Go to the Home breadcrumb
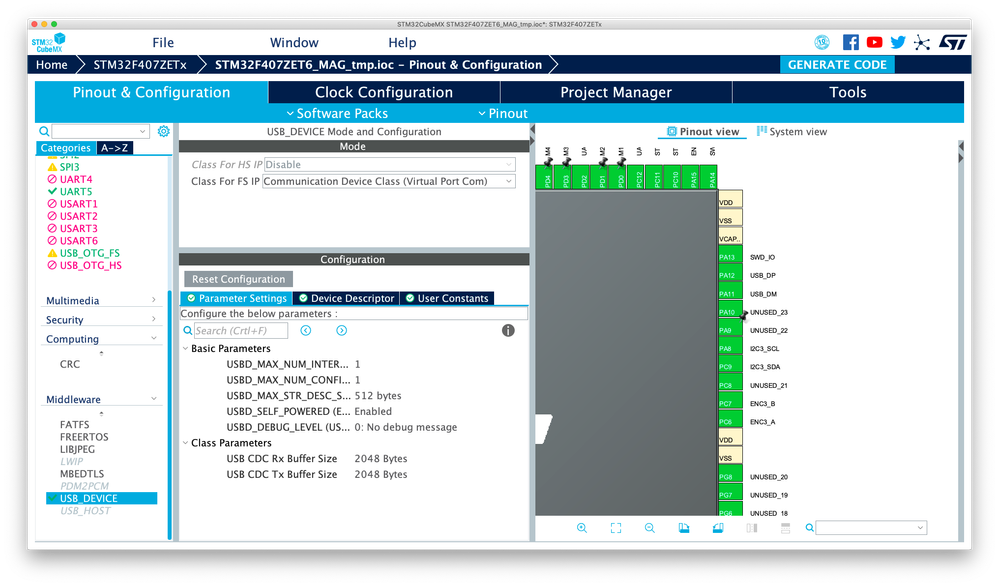Screen dimensions: 999x586 [x=52, y=64]
